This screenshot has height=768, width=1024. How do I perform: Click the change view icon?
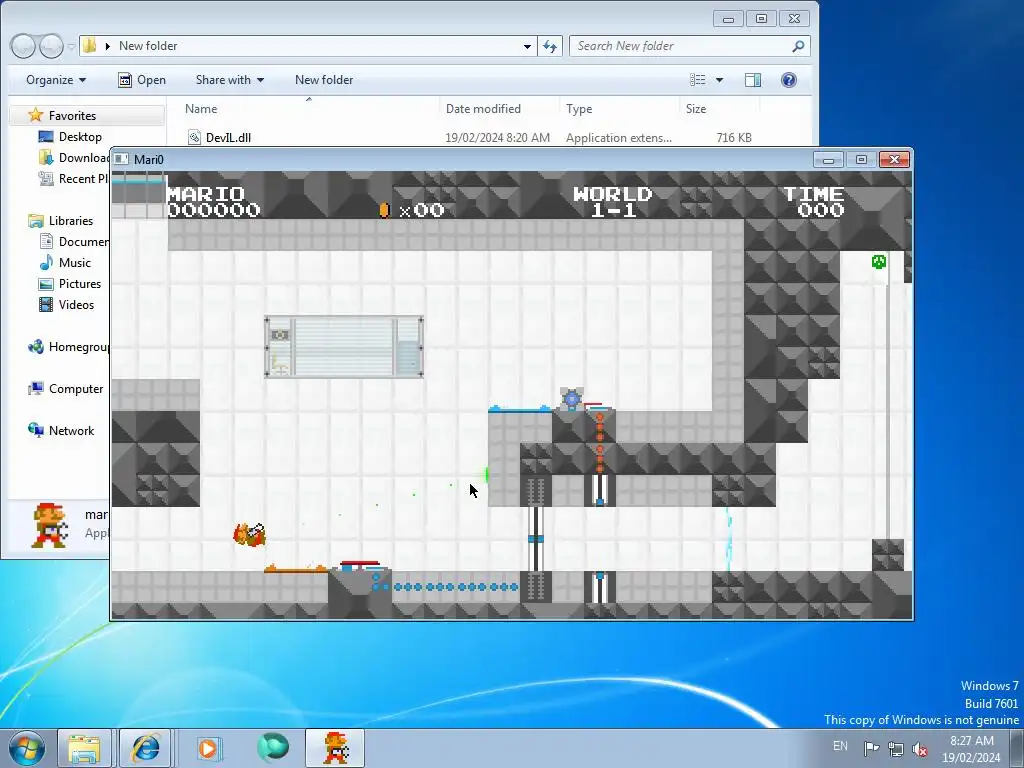[x=697, y=80]
